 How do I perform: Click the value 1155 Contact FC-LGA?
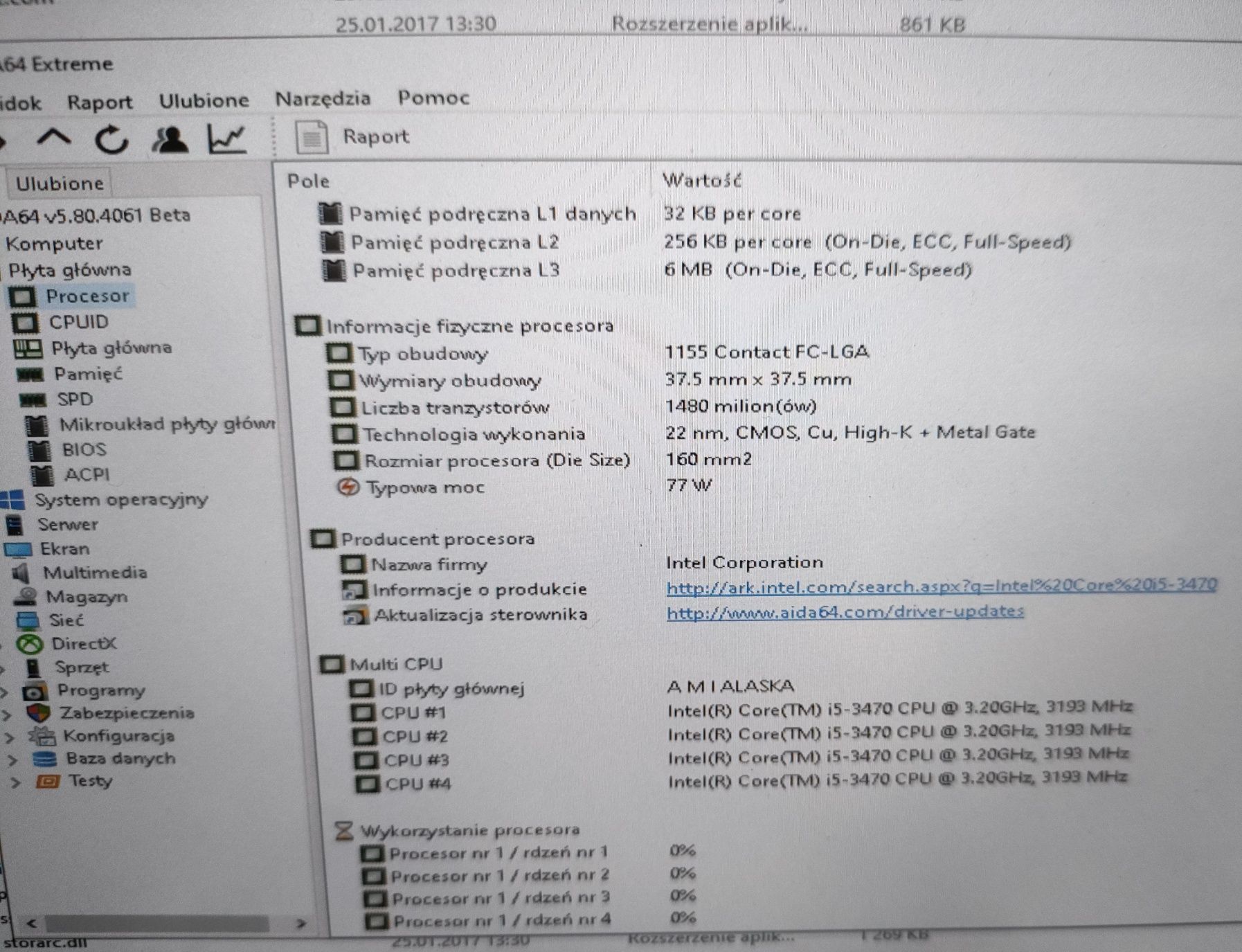(767, 352)
